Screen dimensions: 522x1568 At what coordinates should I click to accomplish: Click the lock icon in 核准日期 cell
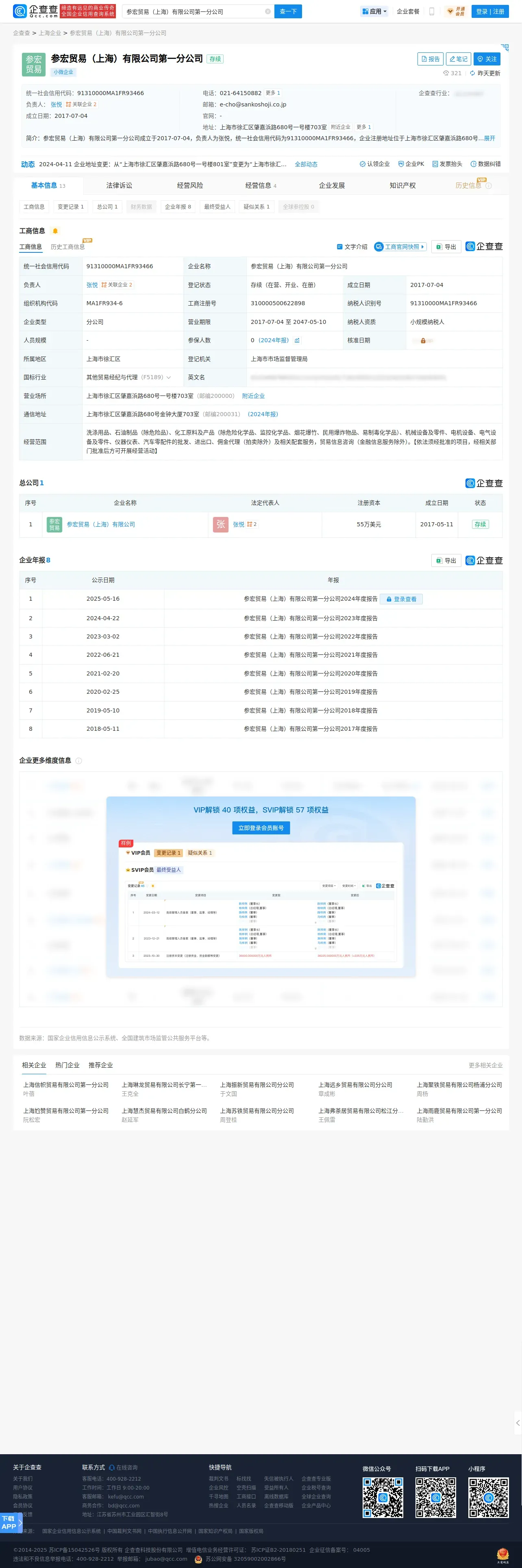[423, 341]
